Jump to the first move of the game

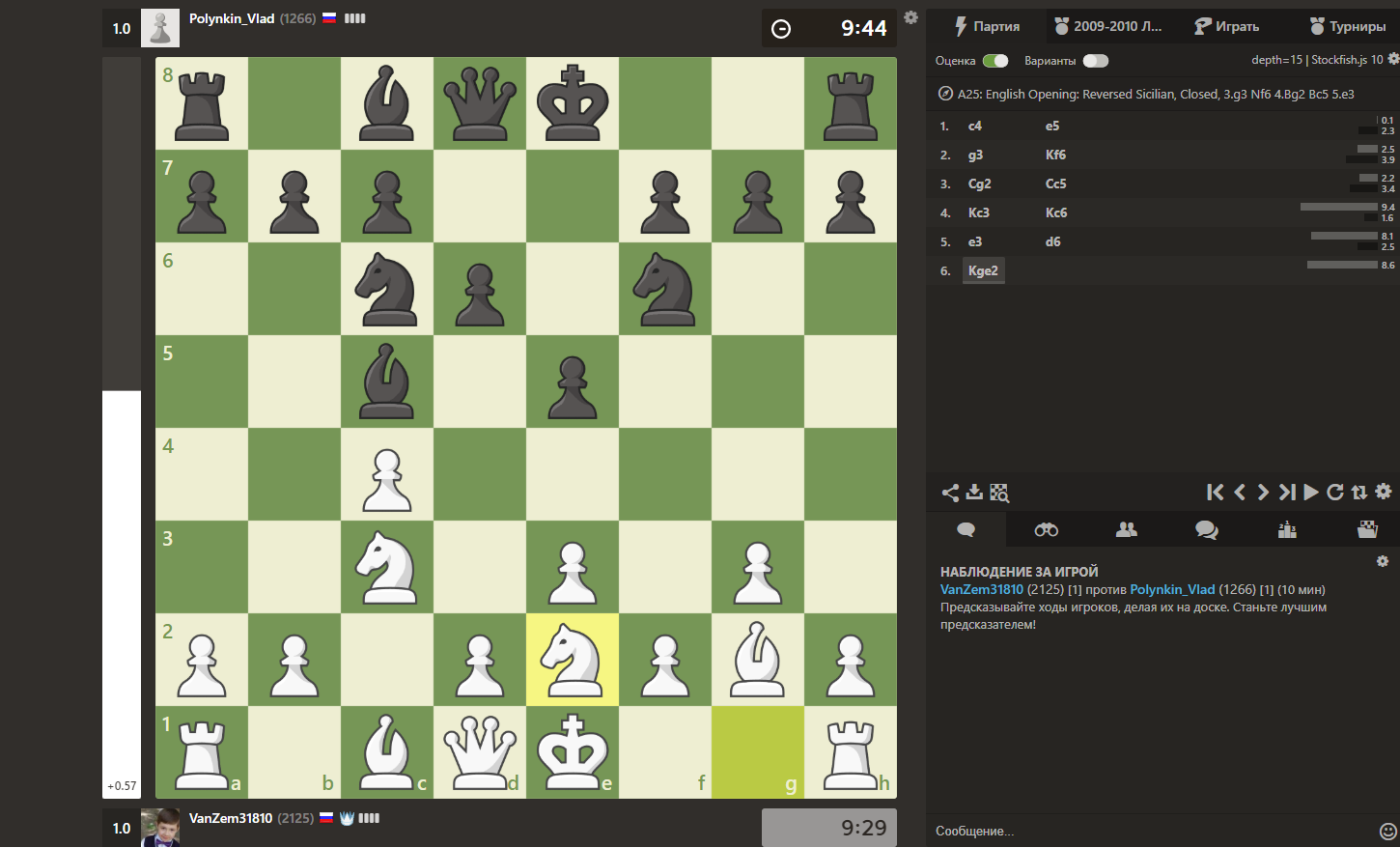click(1215, 493)
